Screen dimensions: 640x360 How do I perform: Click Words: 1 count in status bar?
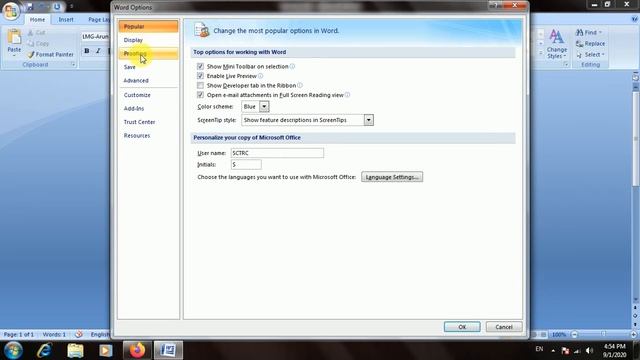coord(54,334)
